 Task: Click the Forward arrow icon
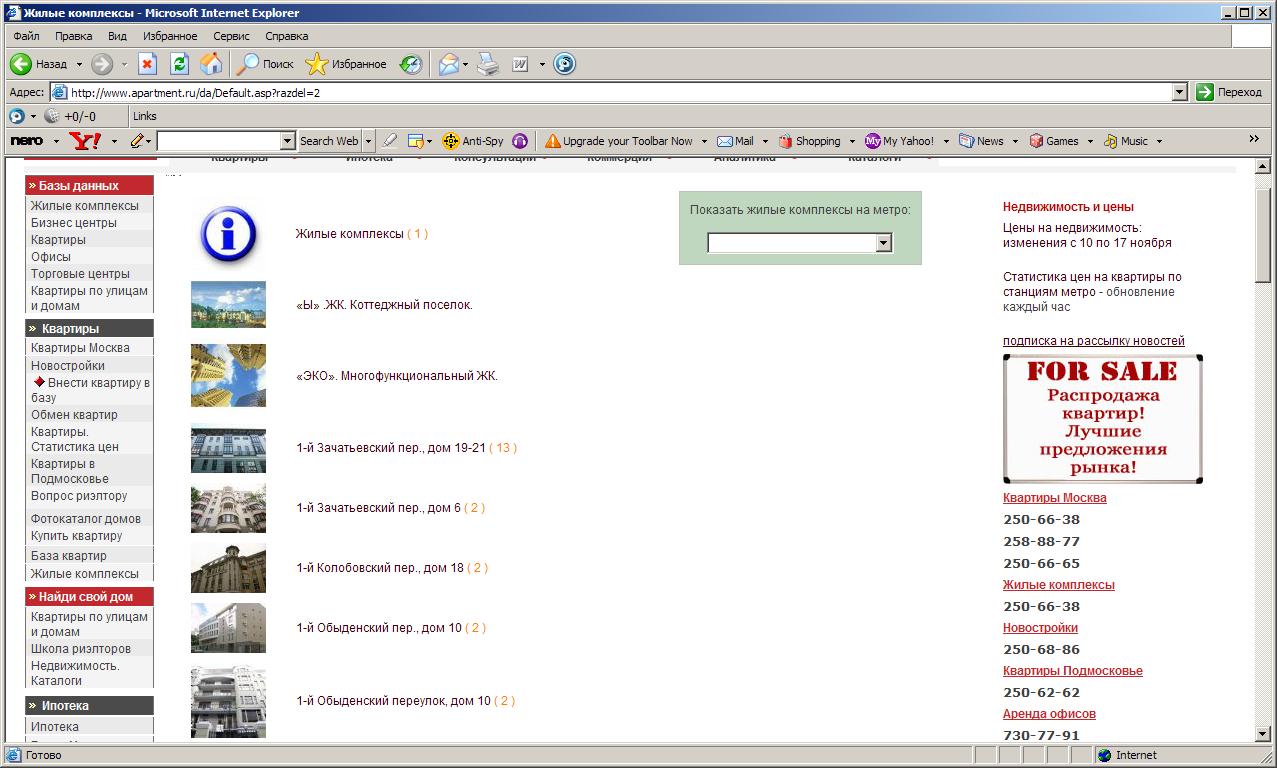[102, 64]
